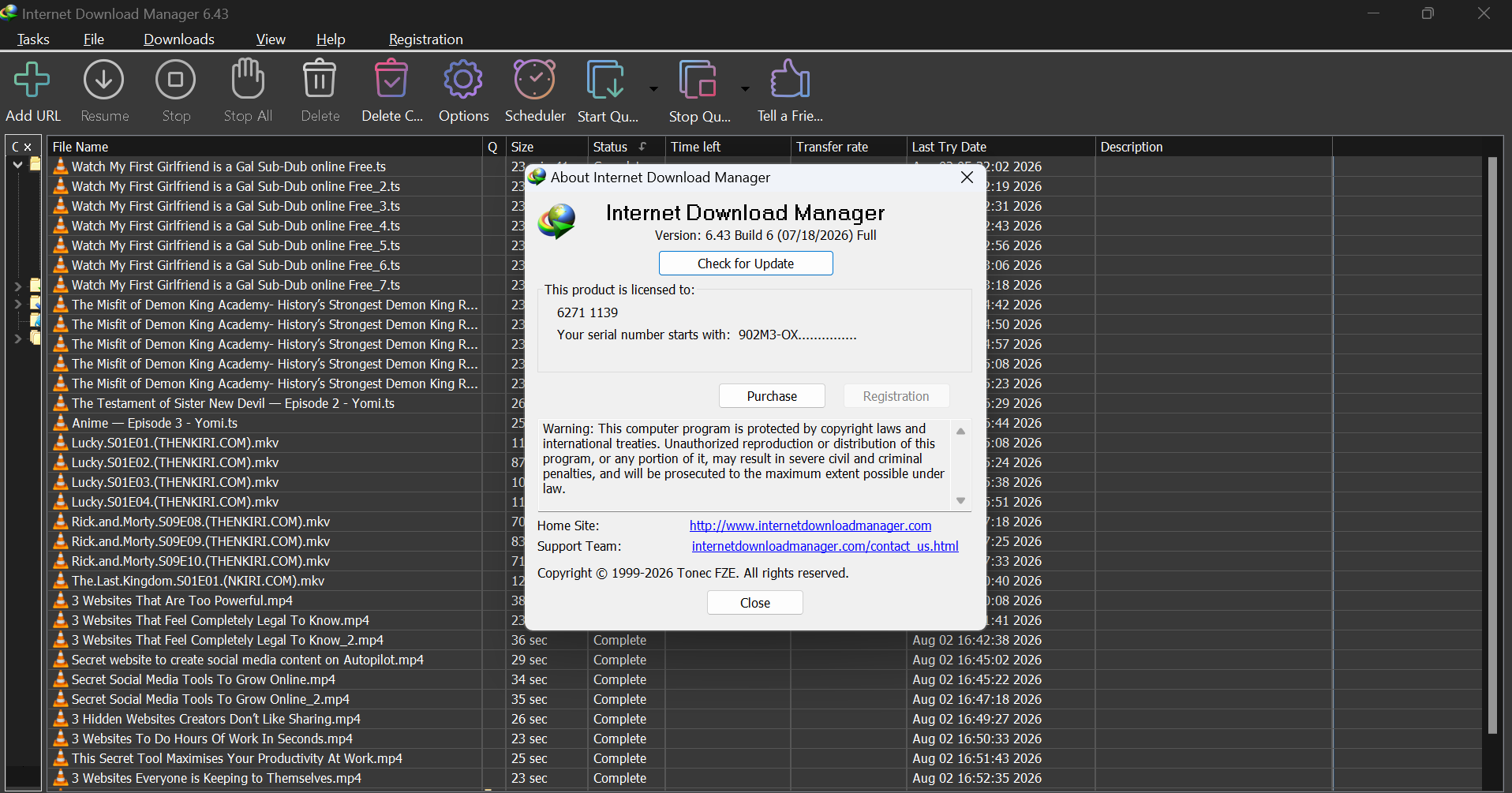Click warning text scroll down arrow

tap(960, 500)
